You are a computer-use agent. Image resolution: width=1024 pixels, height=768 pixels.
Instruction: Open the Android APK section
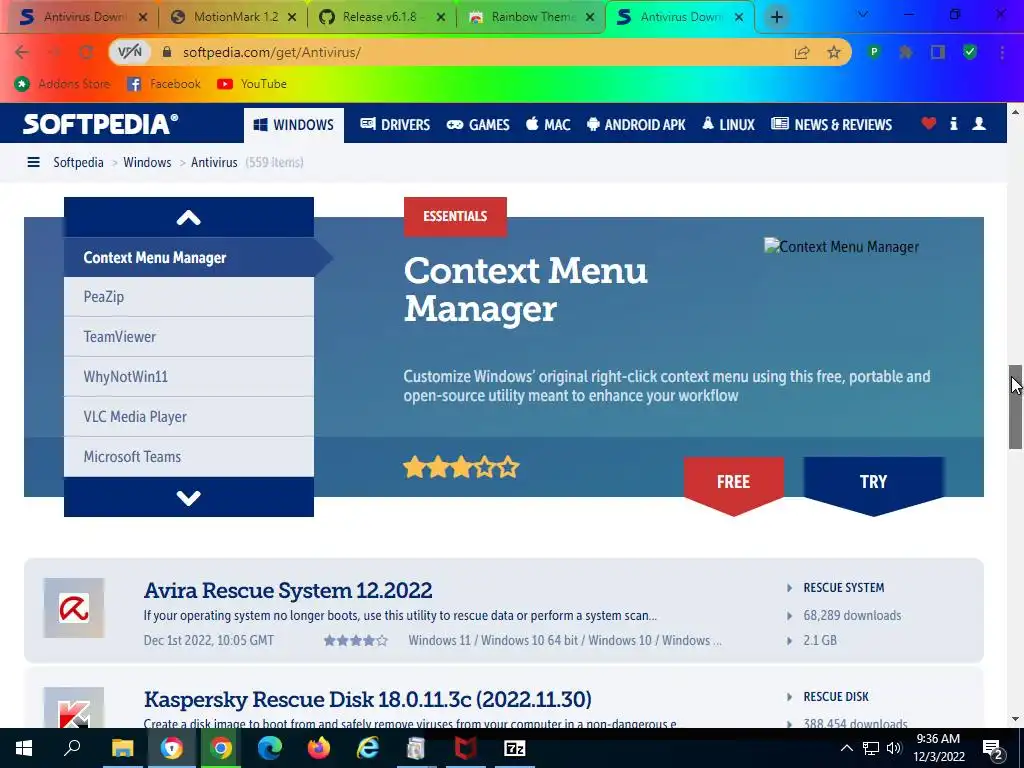pyautogui.click(x=636, y=124)
